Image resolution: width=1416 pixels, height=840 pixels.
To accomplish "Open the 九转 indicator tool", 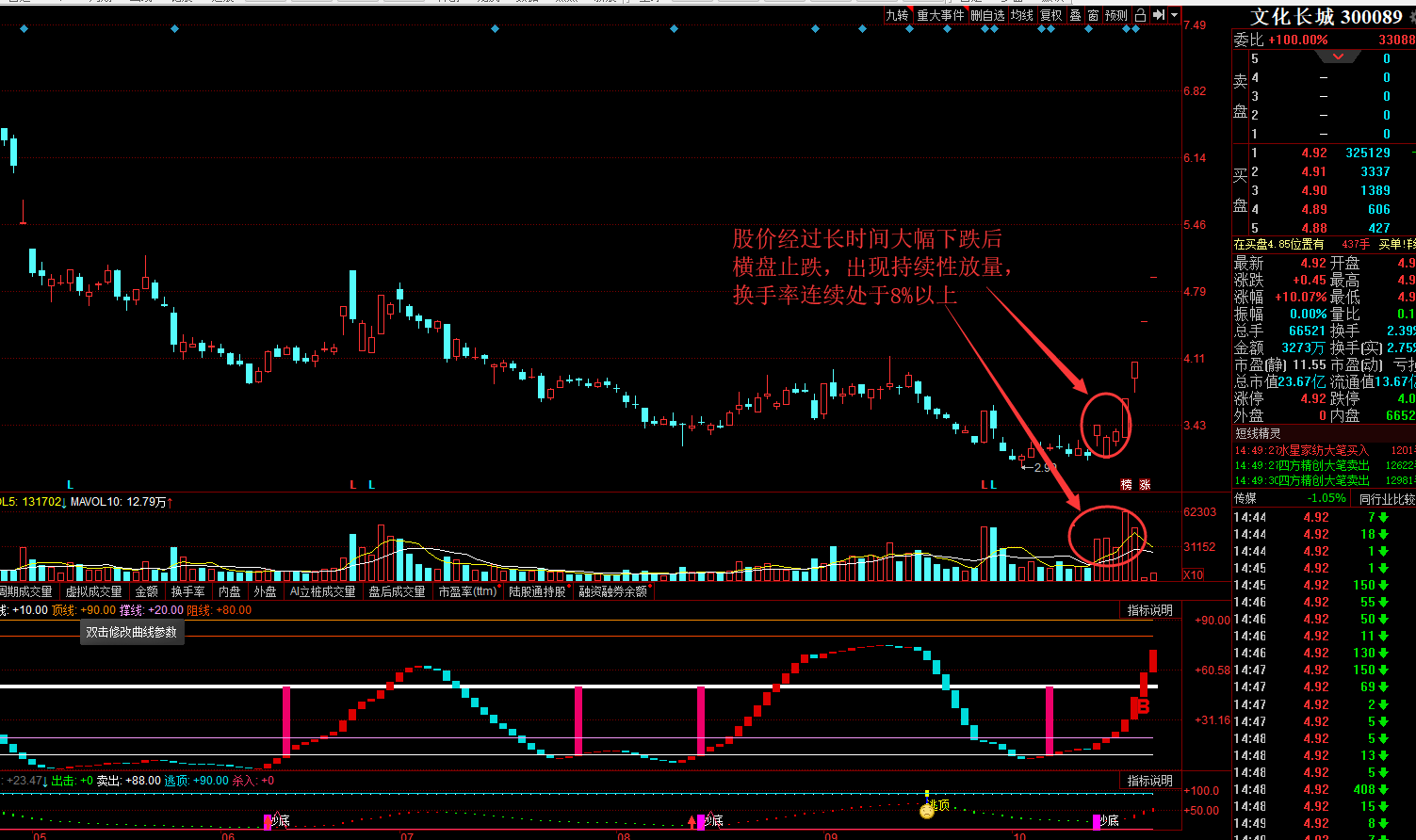I will 897,15.
